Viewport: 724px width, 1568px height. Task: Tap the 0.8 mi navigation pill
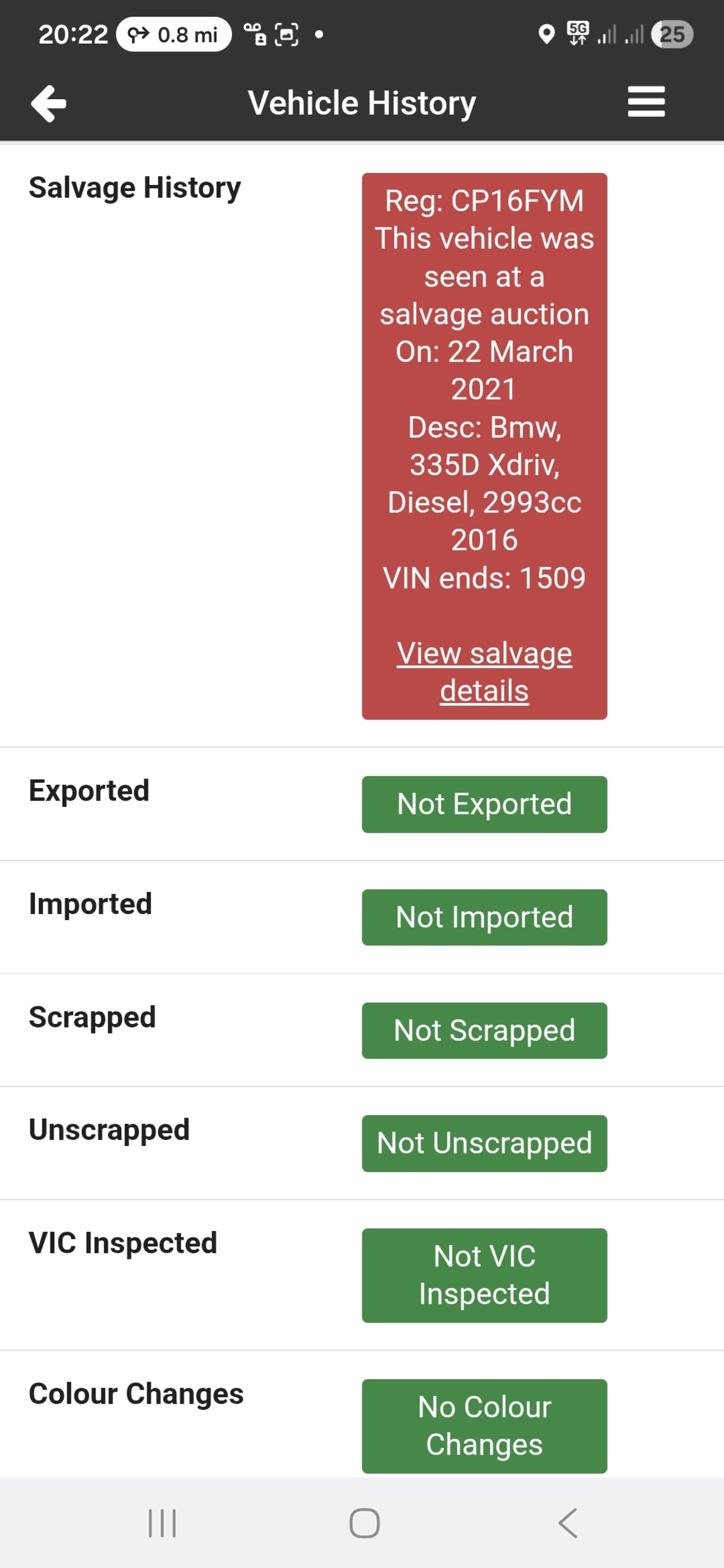174,35
